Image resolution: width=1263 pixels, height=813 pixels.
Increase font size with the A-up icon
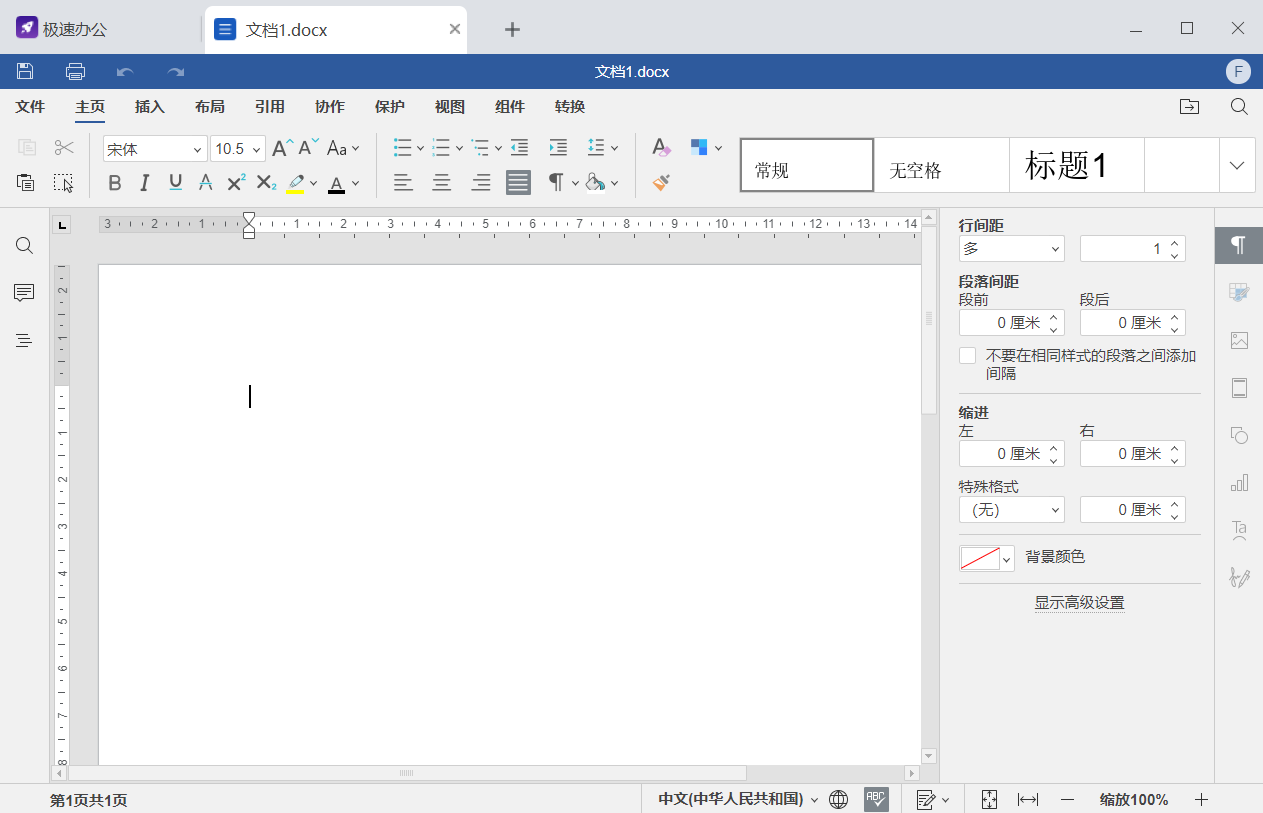point(283,148)
